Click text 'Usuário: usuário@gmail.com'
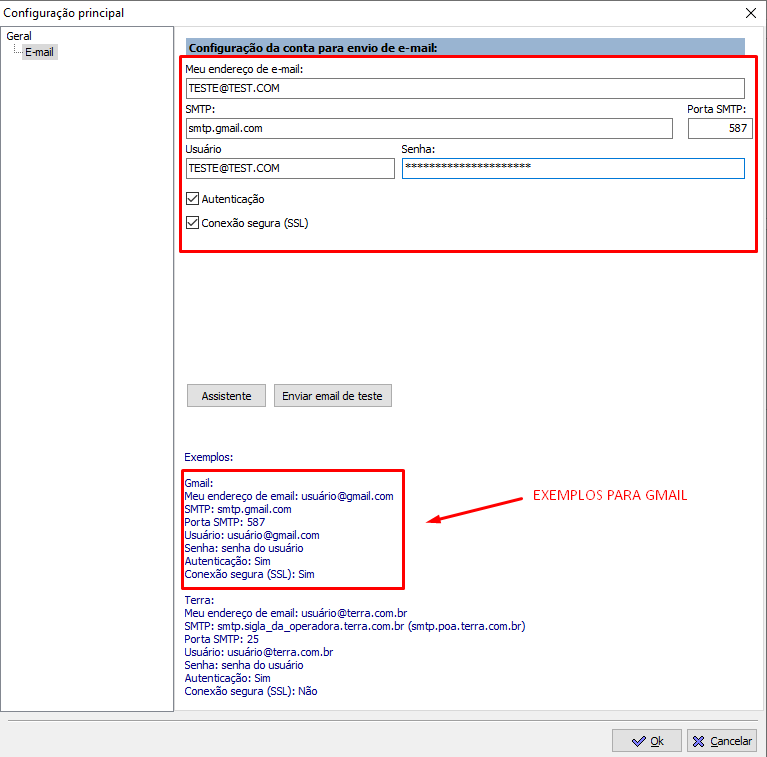767x757 pixels. click(252, 535)
